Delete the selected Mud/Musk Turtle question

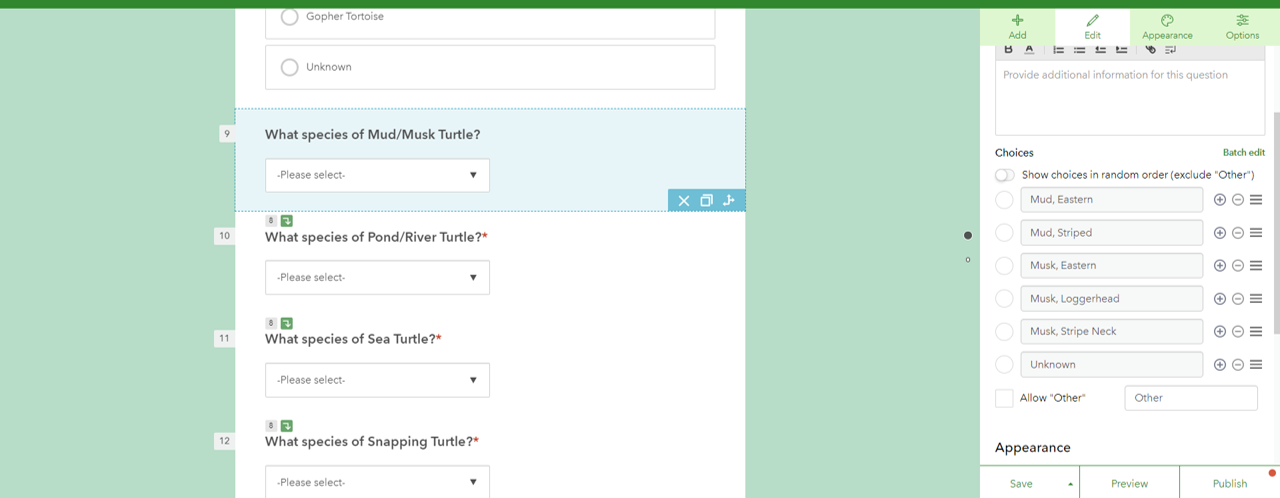click(x=684, y=201)
